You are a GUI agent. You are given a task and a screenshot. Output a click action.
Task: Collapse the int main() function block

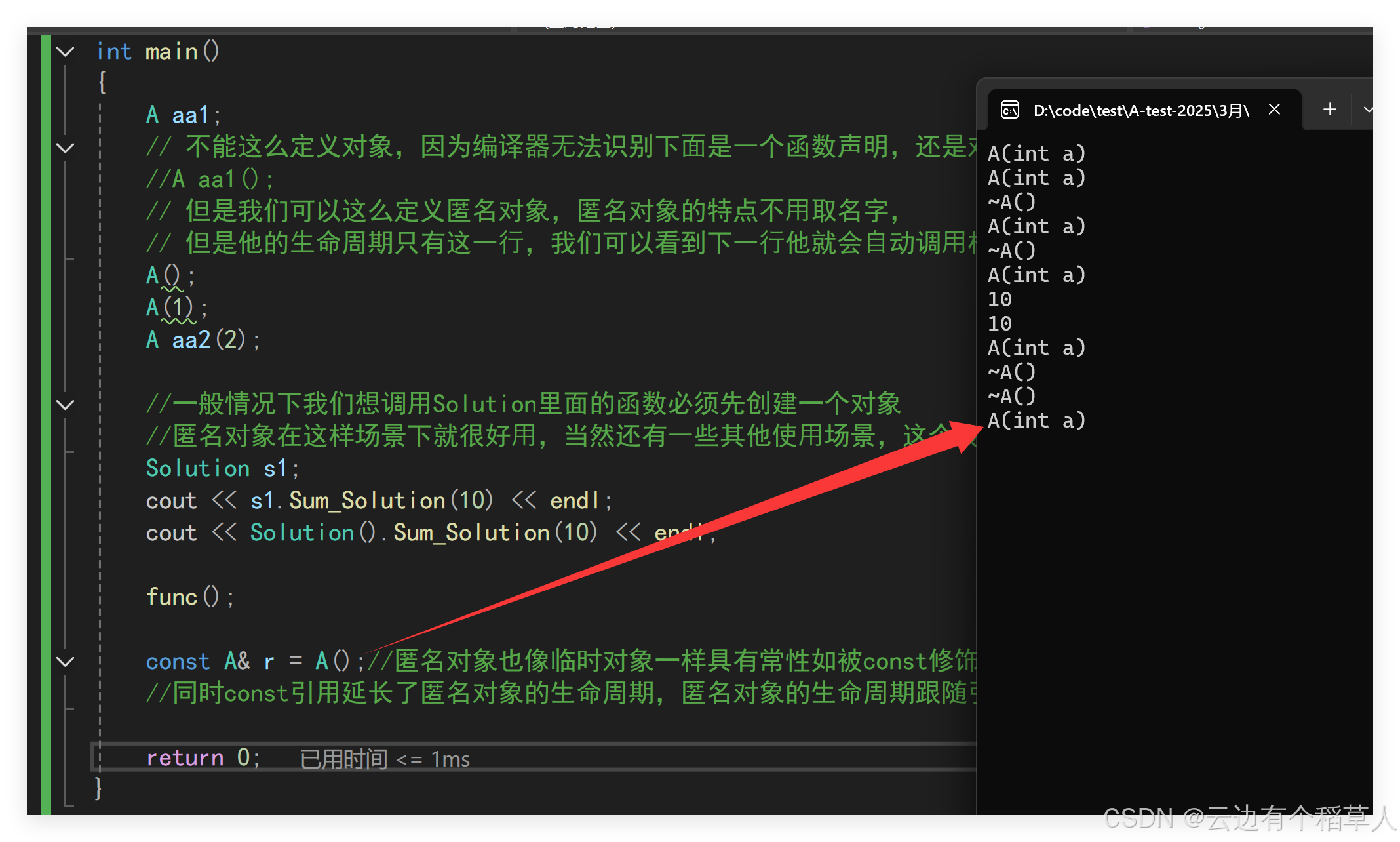[x=65, y=52]
